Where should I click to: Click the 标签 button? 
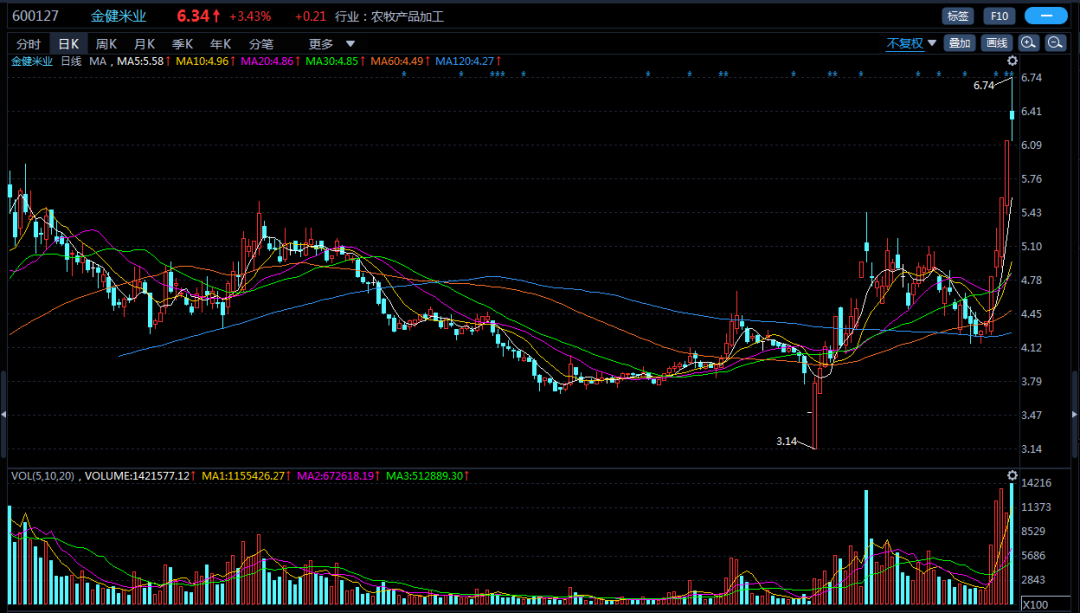click(958, 16)
